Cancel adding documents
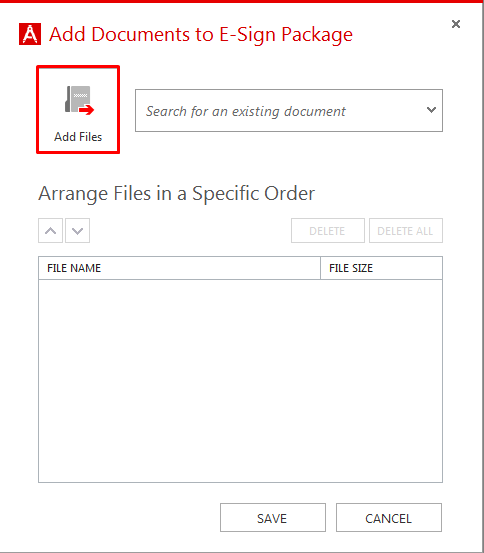Image resolution: width=484 pixels, height=553 pixels. pyautogui.click(x=389, y=518)
